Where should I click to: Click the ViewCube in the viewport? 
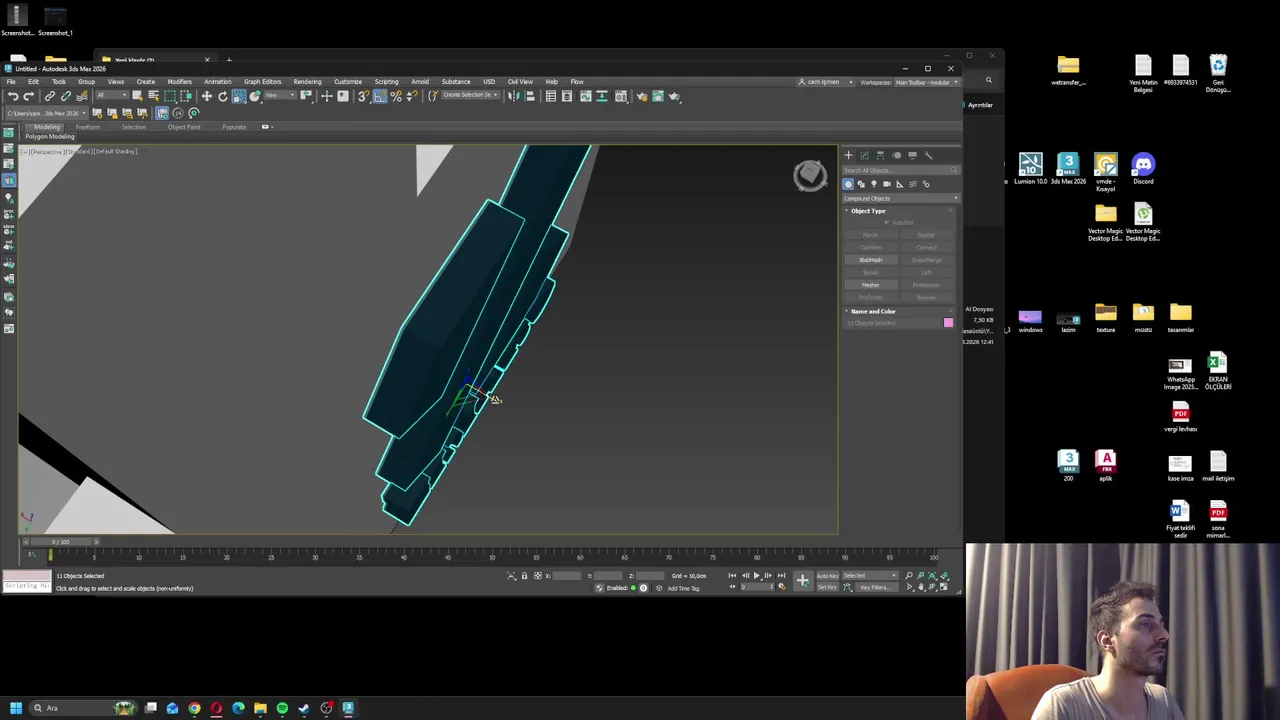(810, 176)
